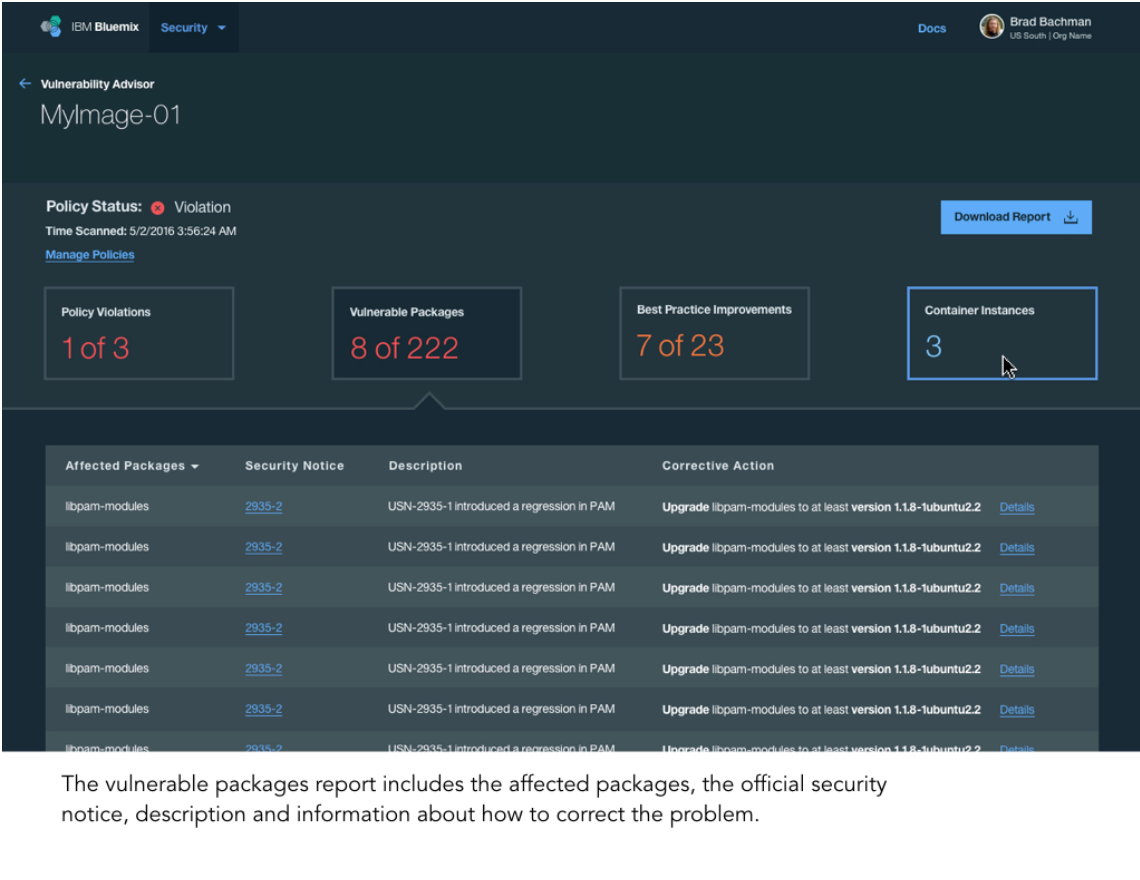
Task: Click the IBM Bluemix logo icon
Action: click(x=51, y=27)
